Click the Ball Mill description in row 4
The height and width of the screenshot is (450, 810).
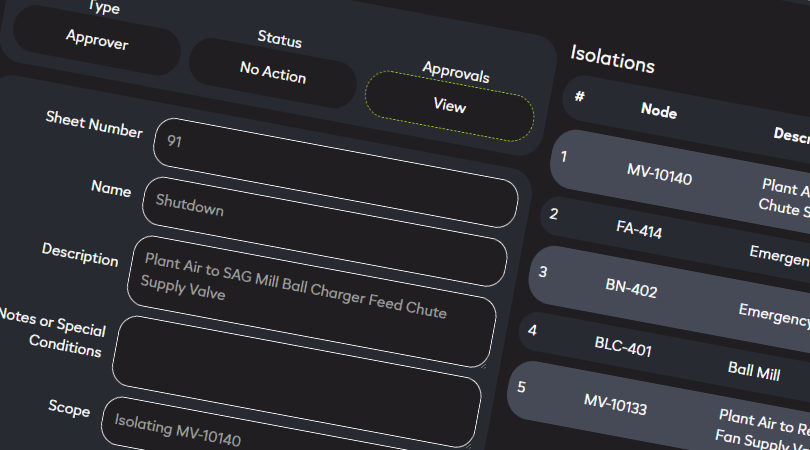coord(754,371)
